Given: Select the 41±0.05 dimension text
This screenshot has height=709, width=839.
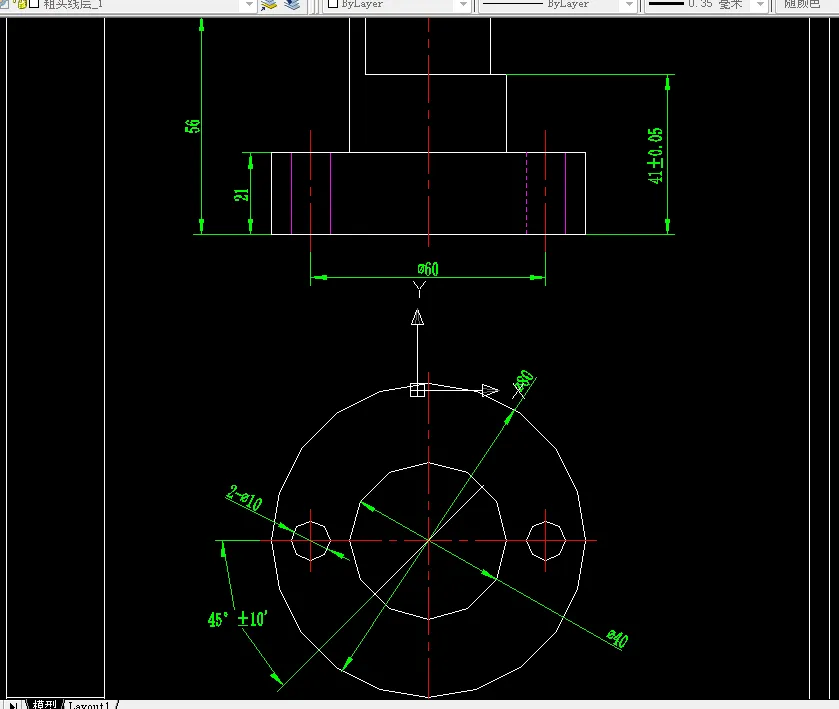Looking at the screenshot, I should [x=655, y=156].
